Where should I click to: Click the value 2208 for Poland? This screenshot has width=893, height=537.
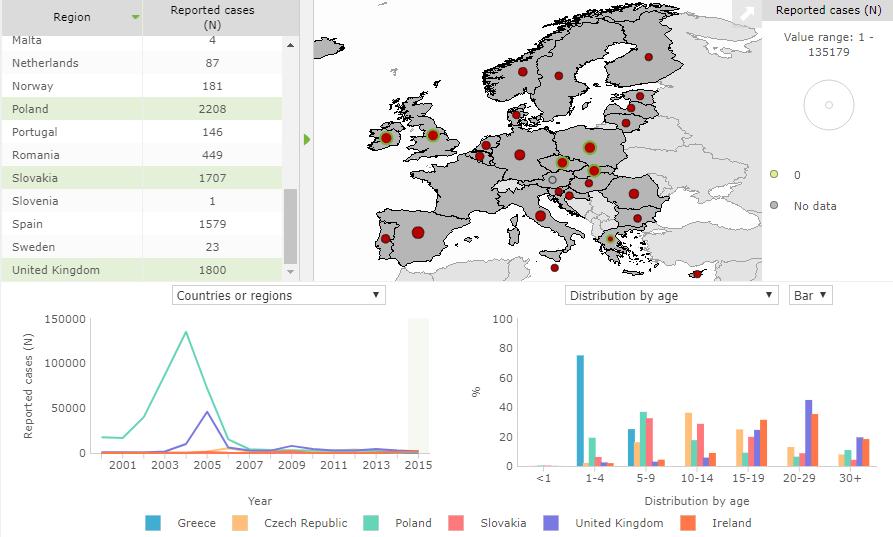212,109
